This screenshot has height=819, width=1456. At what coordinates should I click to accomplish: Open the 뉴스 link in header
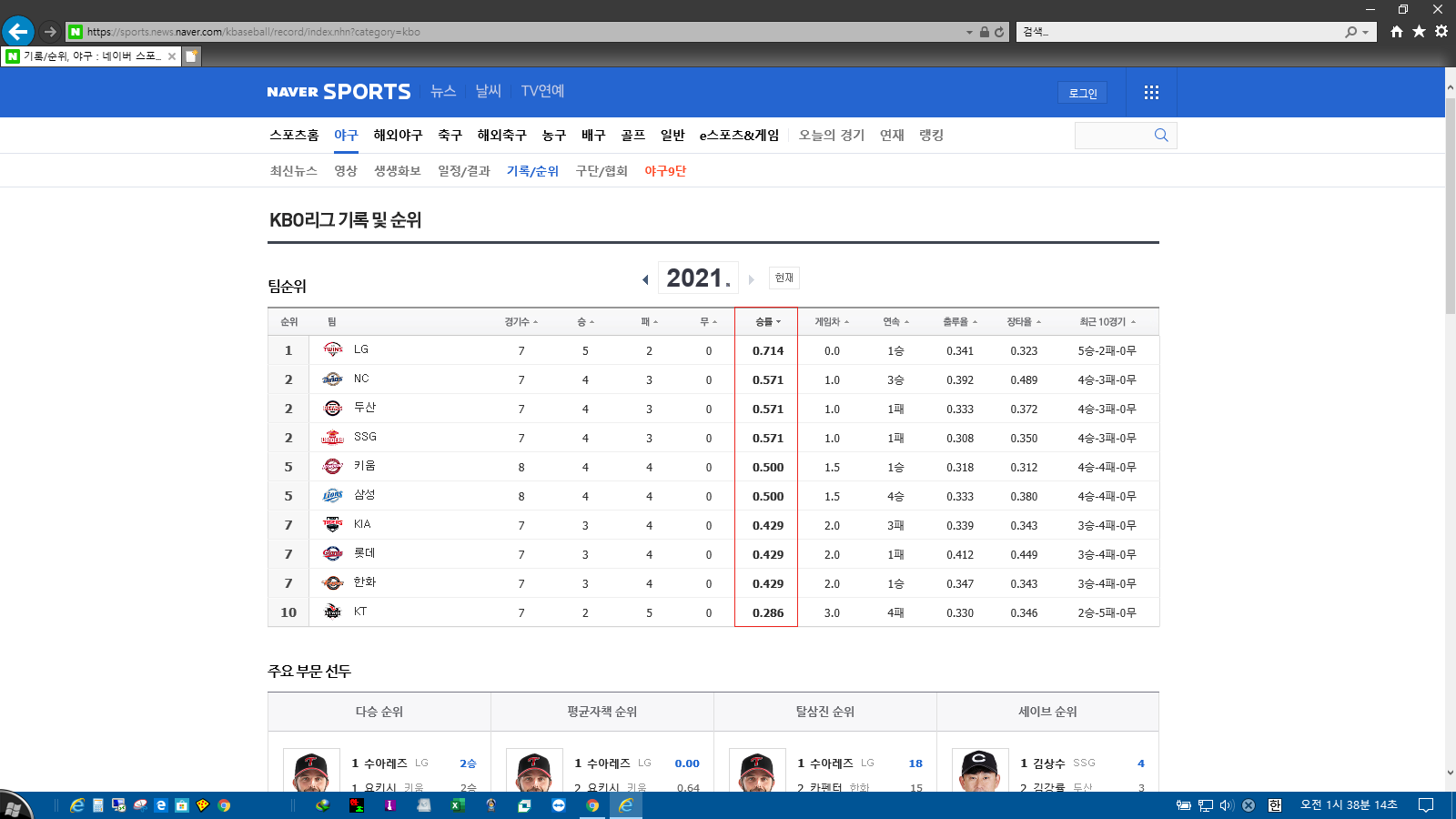point(443,91)
